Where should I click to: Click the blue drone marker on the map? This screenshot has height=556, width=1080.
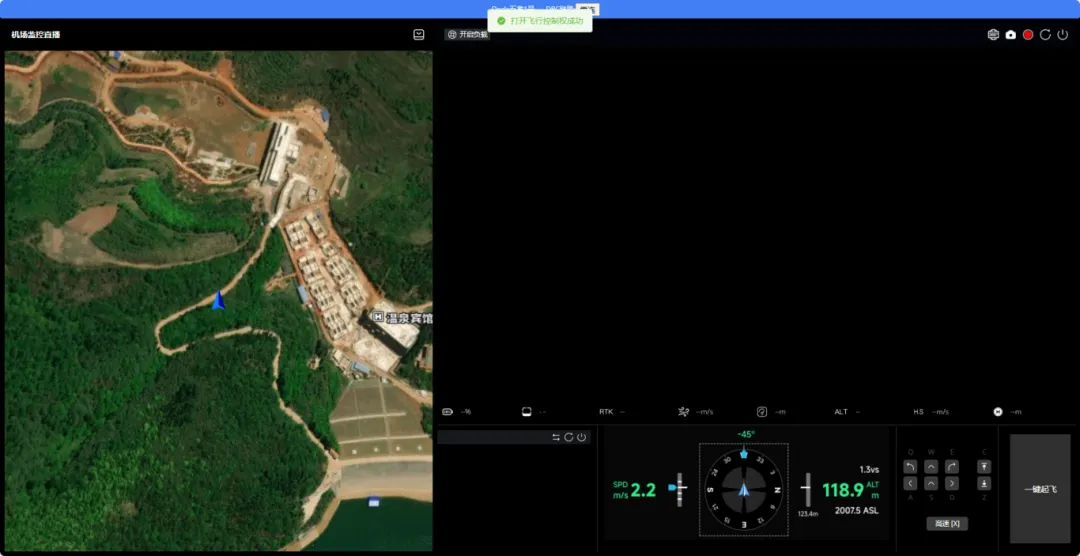click(x=218, y=300)
